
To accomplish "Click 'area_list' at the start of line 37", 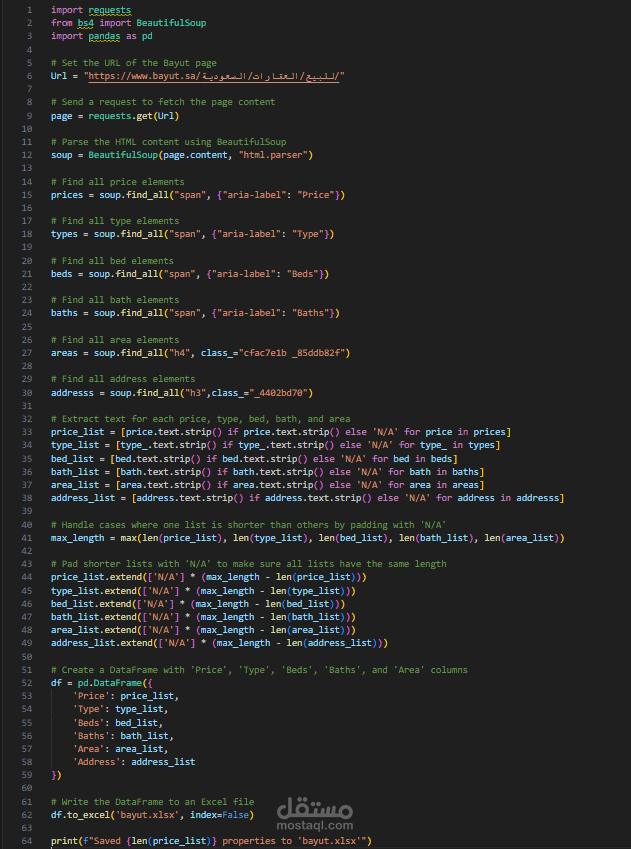I will [x=75, y=485].
